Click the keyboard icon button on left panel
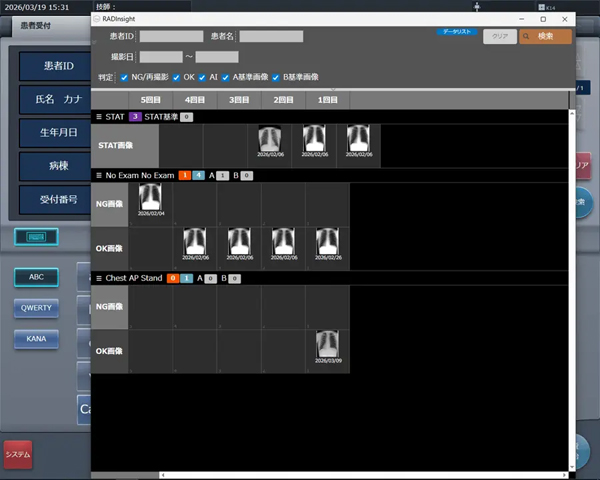 [x=36, y=237]
